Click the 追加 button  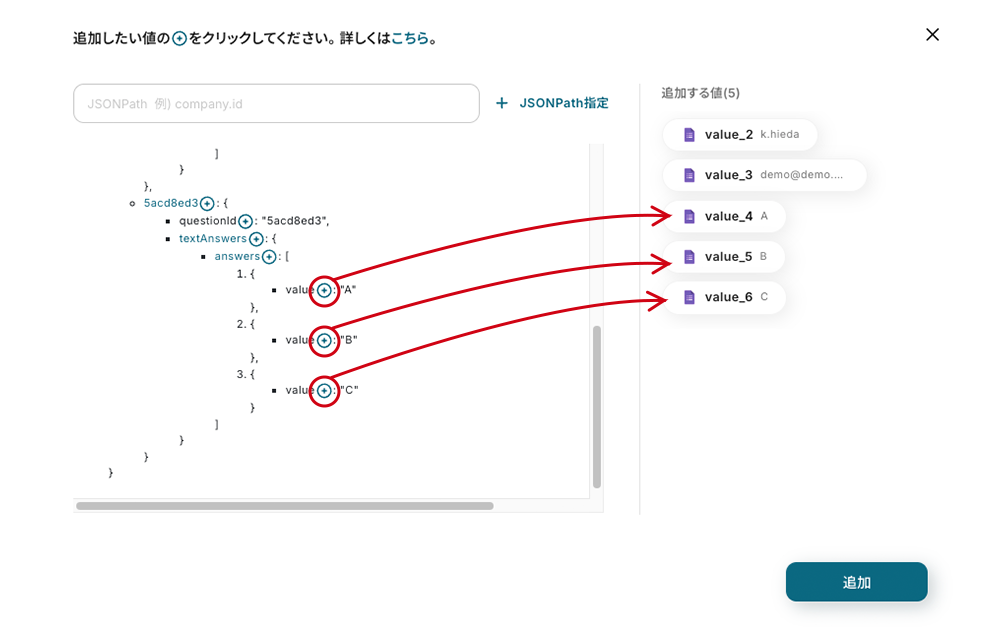tap(857, 582)
